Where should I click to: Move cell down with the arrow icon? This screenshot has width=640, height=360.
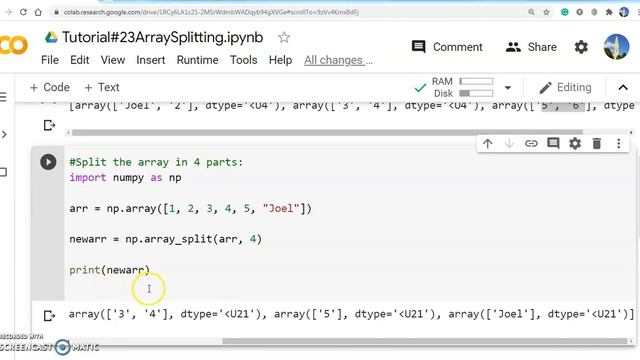click(x=509, y=143)
